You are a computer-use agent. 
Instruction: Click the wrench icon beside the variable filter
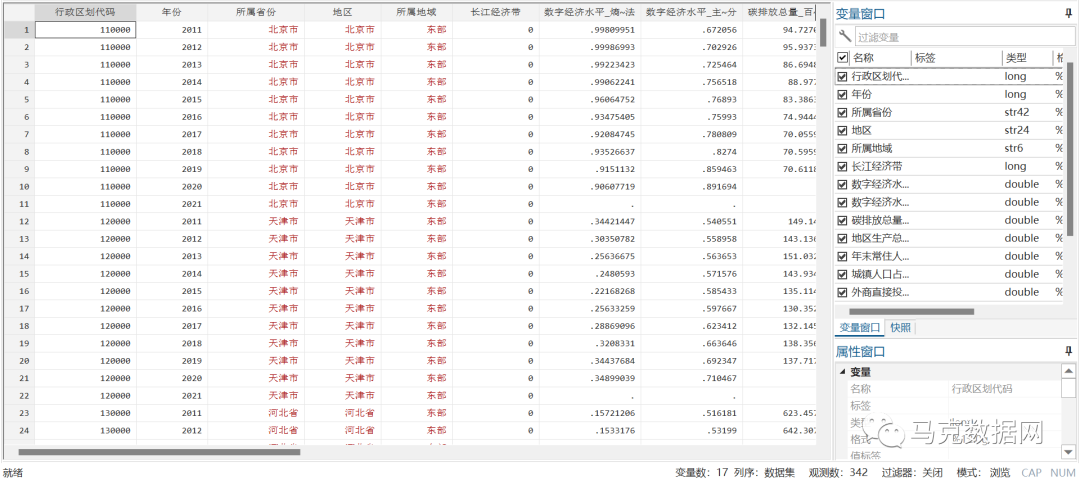[844, 36]
